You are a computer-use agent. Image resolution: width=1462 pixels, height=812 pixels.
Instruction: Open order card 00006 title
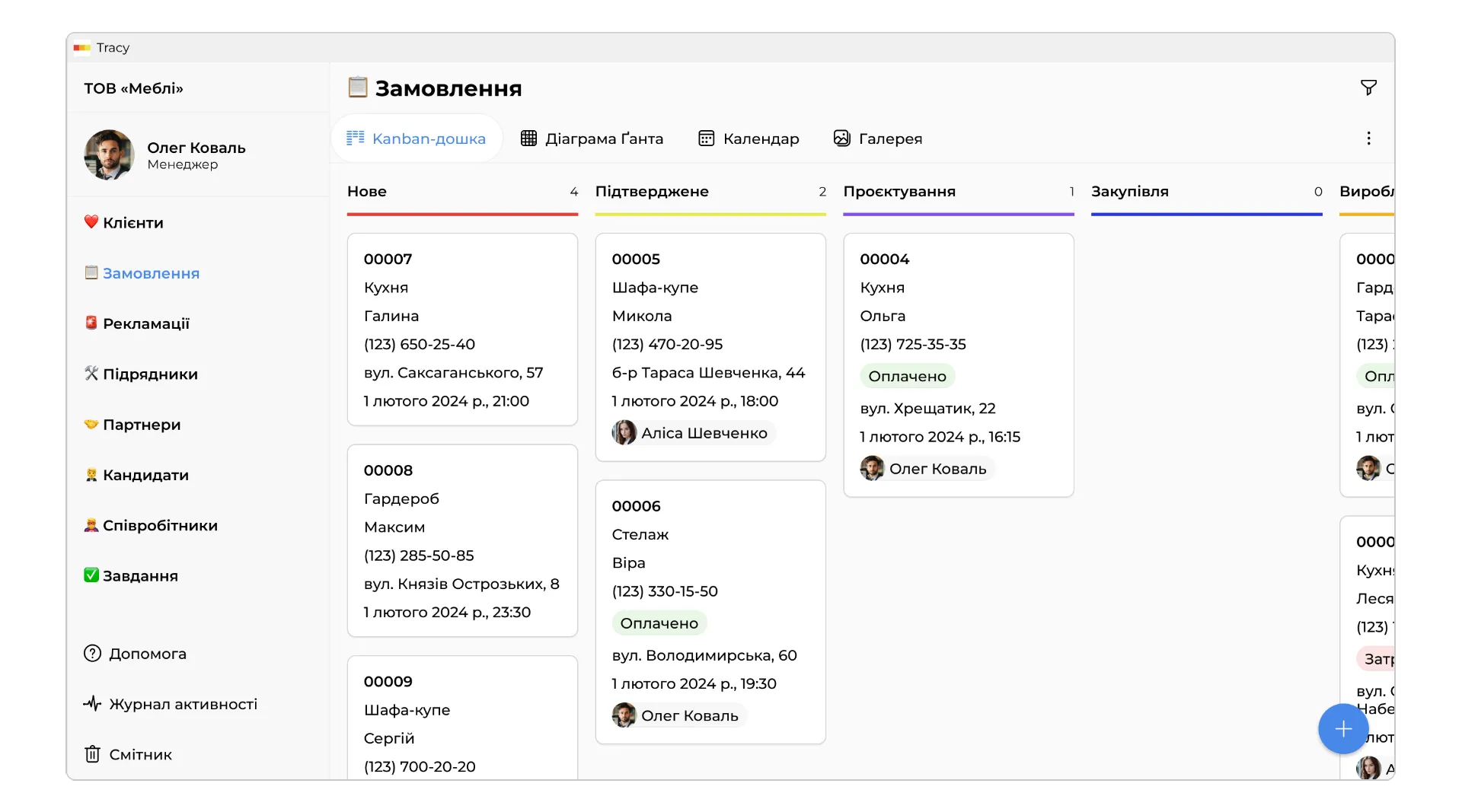coord(637,506)
